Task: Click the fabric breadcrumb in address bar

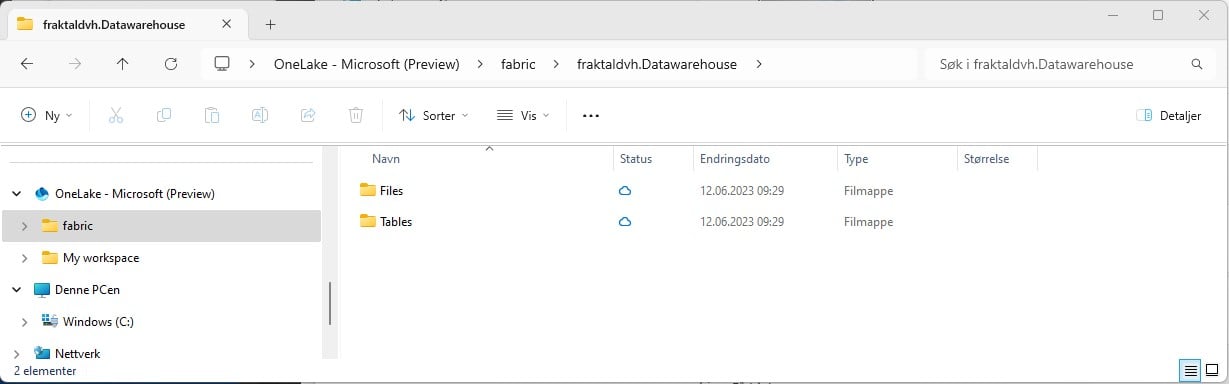Action: pyautogui.click(x=518, y=64)
